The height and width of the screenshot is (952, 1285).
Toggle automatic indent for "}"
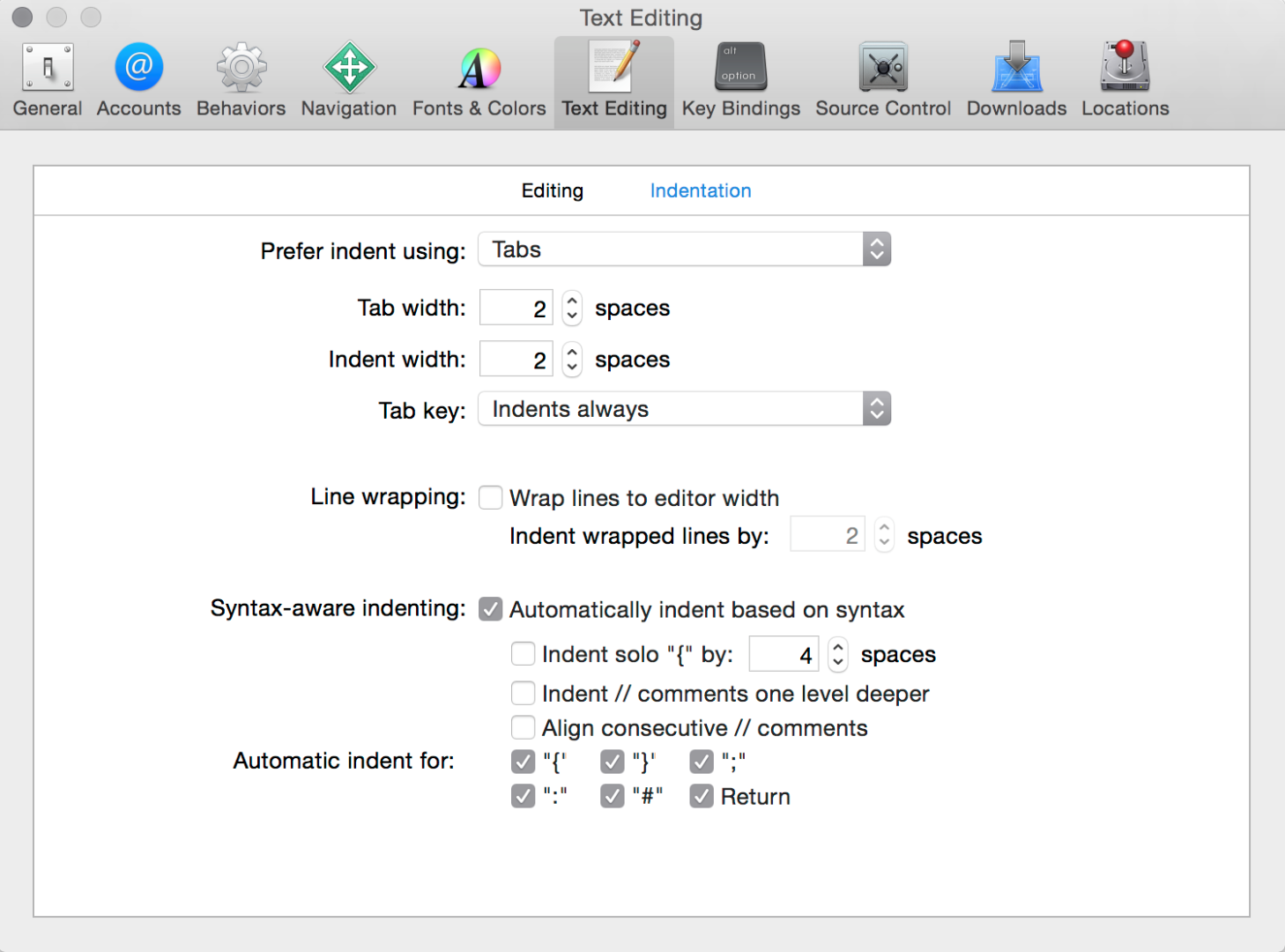(x=613, y=762)
